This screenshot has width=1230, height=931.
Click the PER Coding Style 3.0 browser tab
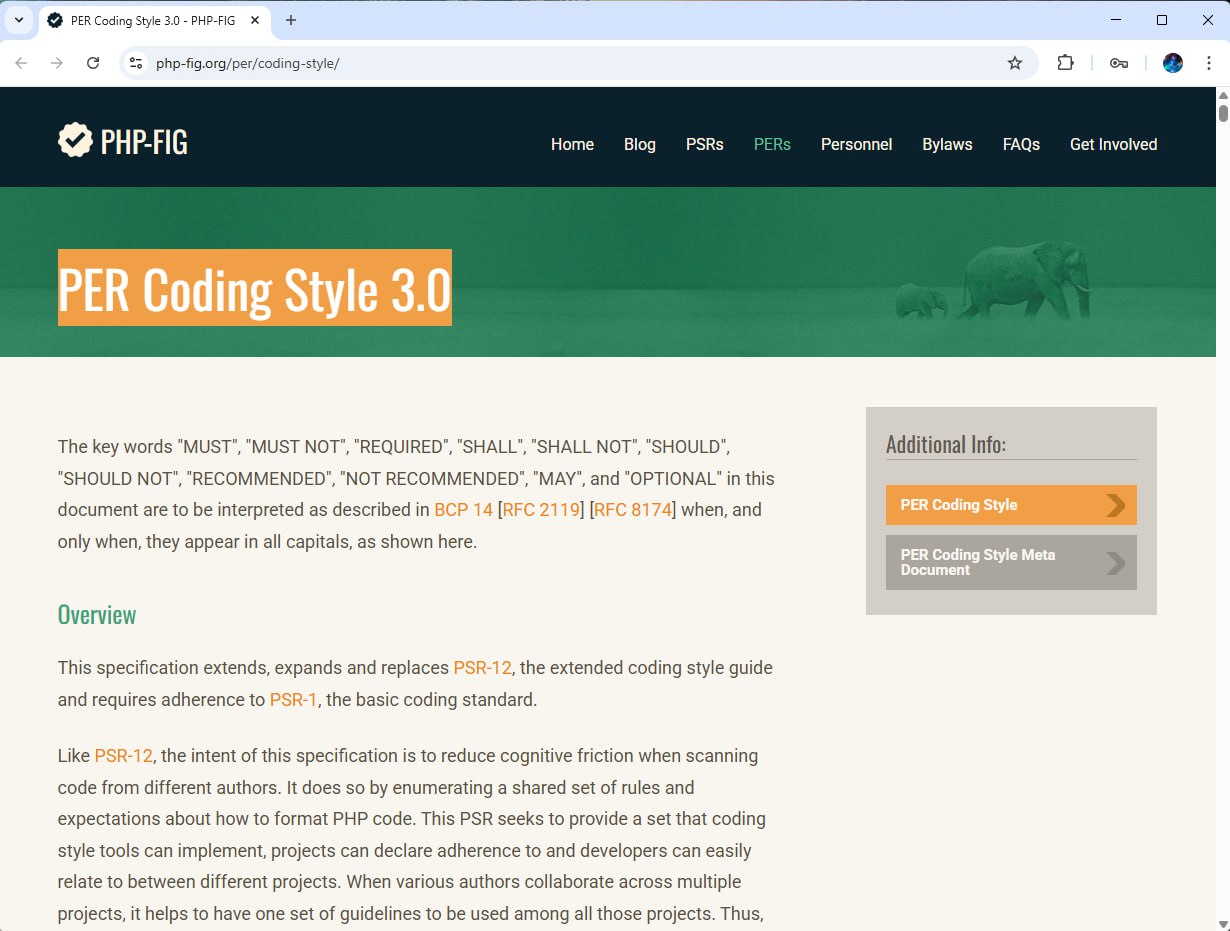pos(154,20)
